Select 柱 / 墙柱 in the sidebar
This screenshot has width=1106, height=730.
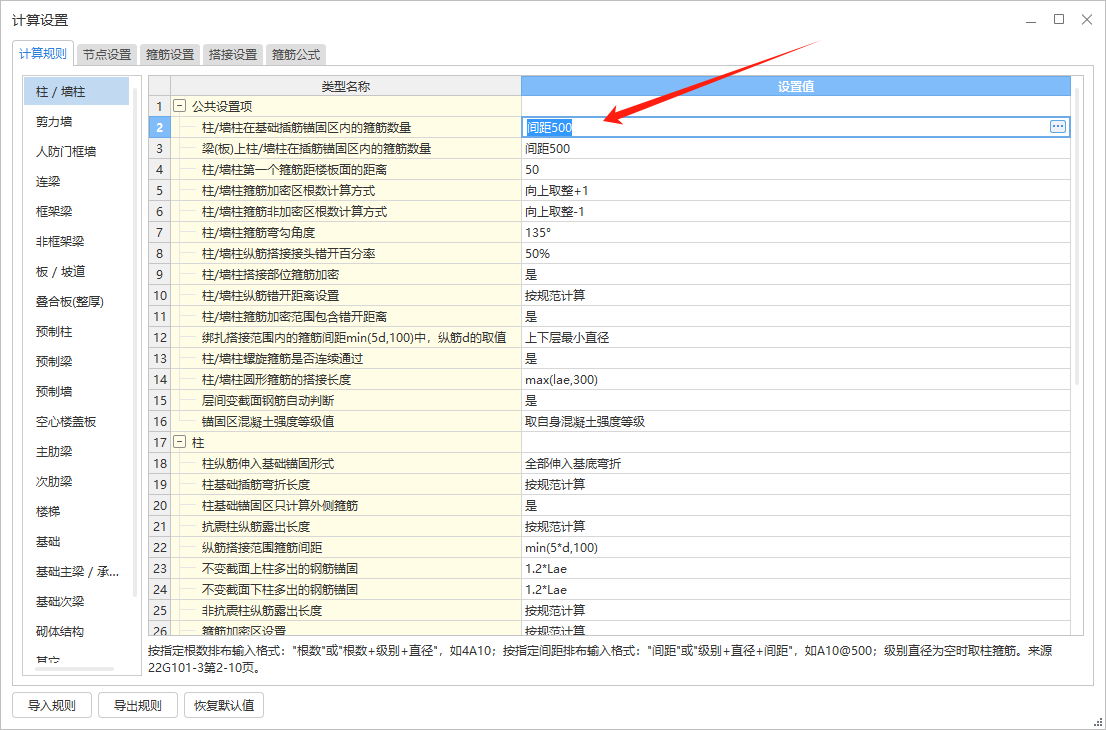77,92
